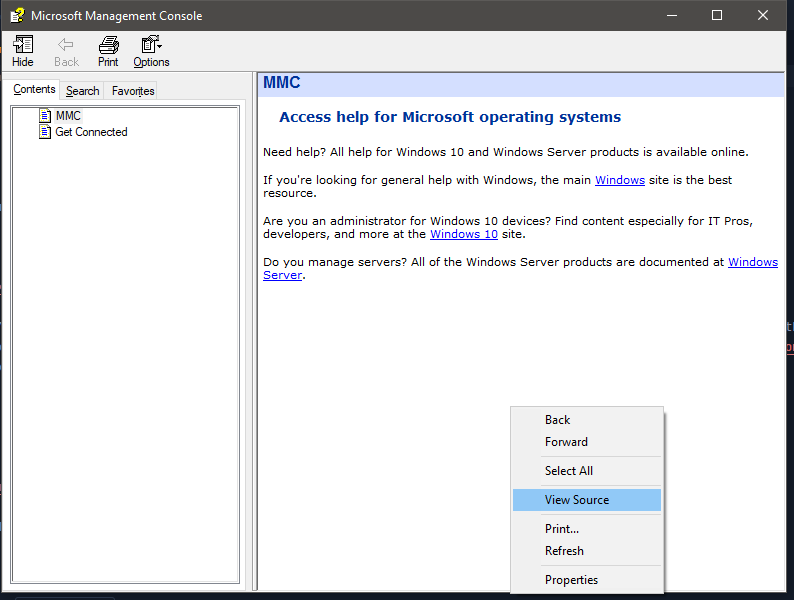Viewport: 794px width, 600px height.
Task: Click the MMC page heading text
Action: click(x=282, y=83)
